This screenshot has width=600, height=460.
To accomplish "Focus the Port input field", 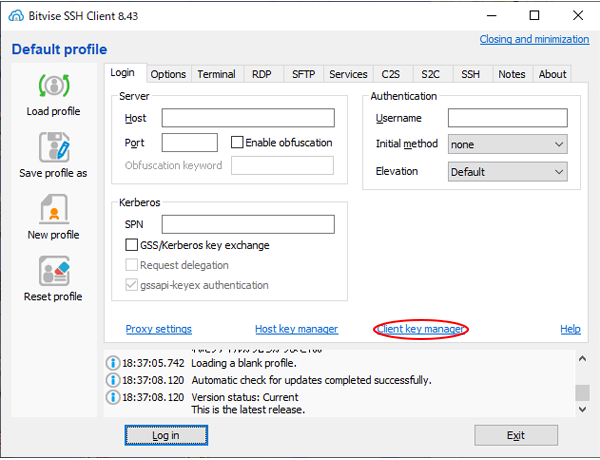I will 190,142.
